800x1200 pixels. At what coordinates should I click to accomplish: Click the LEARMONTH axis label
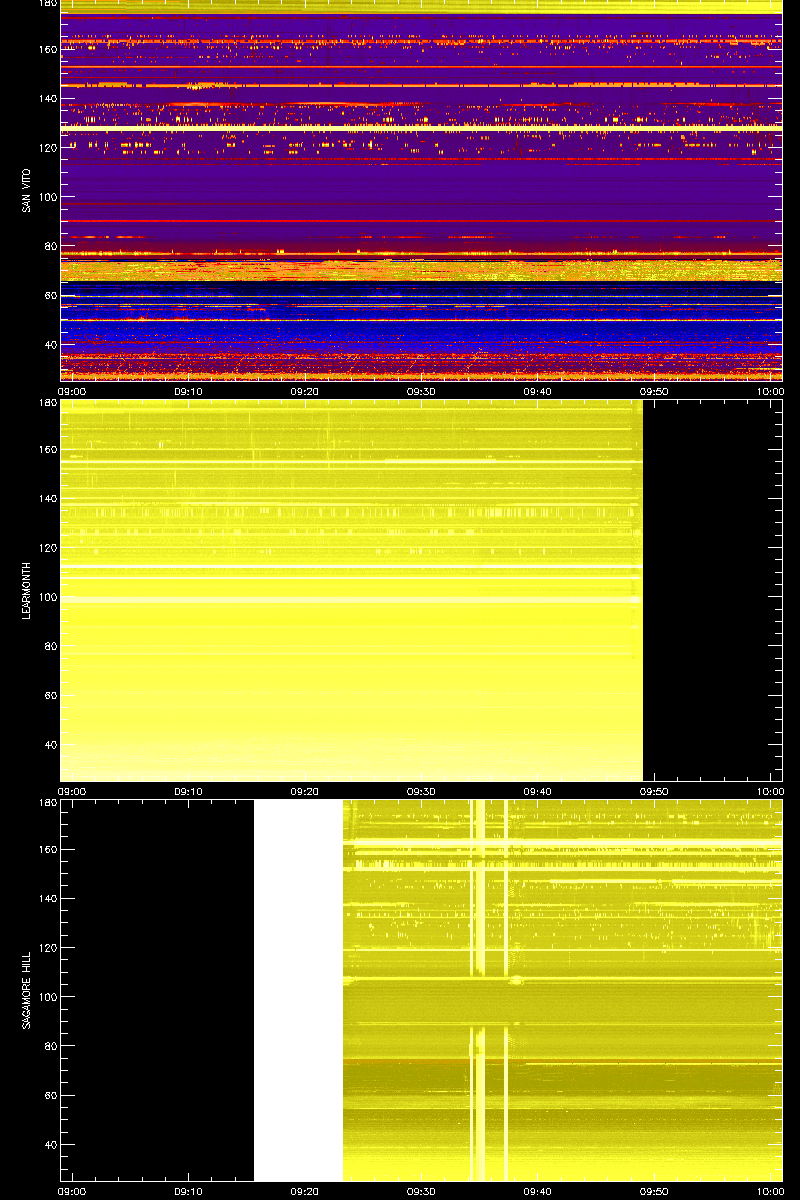(x=27, y=590)
